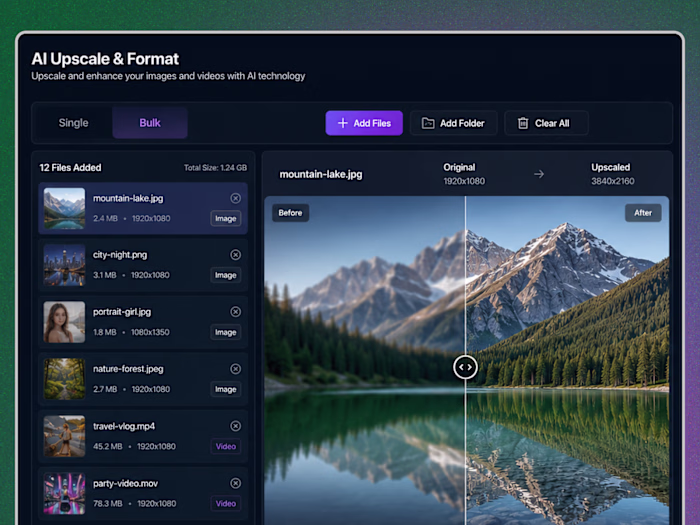Remove travel-vlog.mp4 with its X icon
The width and height of the screenshot is (700, 525).
(x=235, y=426)
